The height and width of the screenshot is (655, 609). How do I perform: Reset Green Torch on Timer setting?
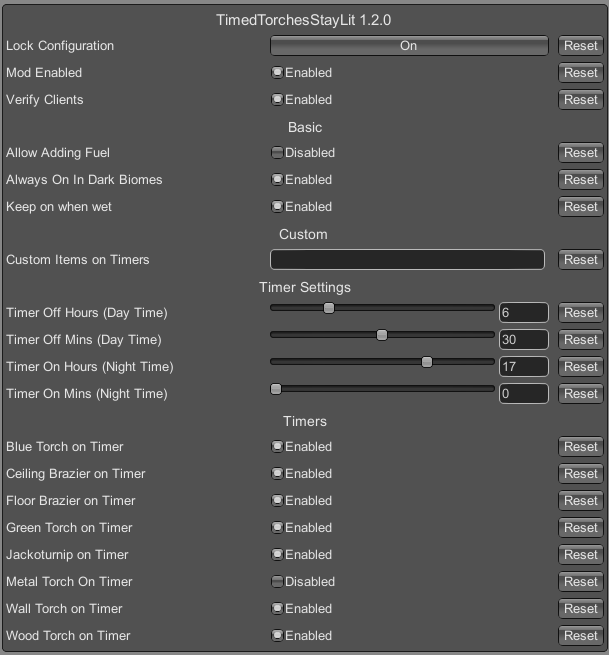[581, 528]
